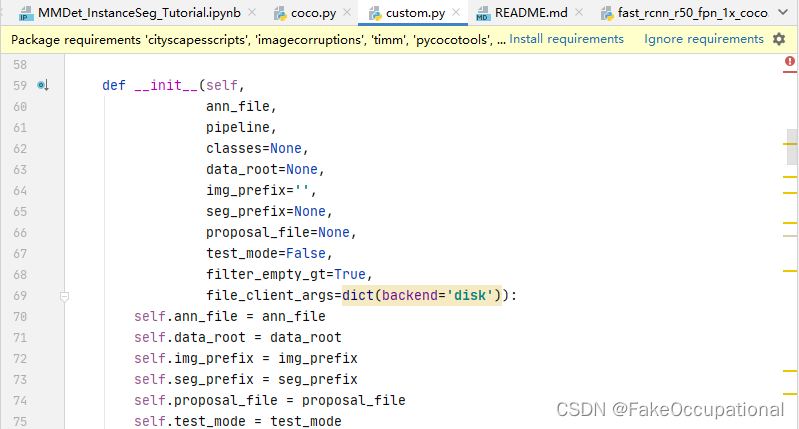Image resolution: width=799 pixels, height=429 pixels.
Task: Click Ignore requirements link
Action: click(x=704, y=39)
